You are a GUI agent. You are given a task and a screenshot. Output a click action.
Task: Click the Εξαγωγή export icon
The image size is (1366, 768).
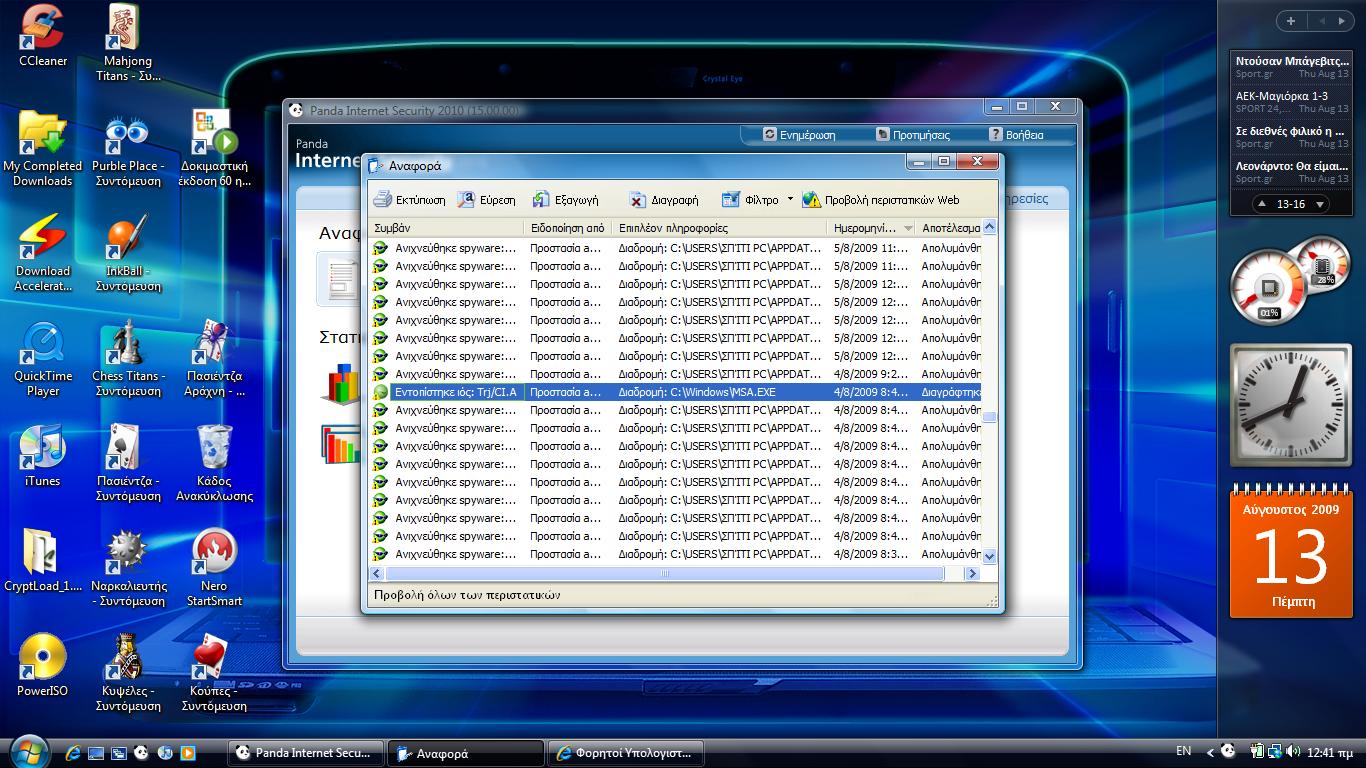coord(541,200)
